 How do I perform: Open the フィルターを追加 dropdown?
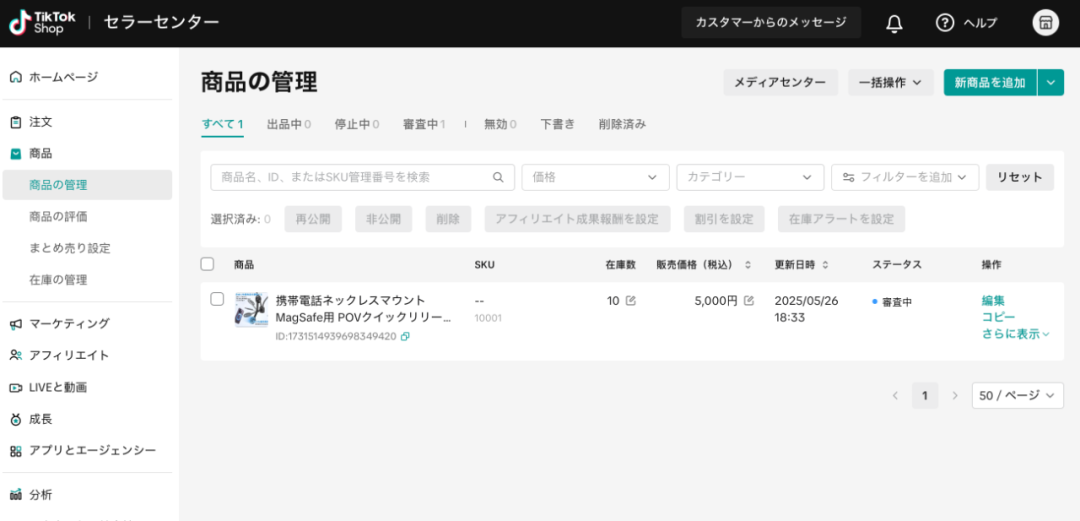click(x=905, y=177)
